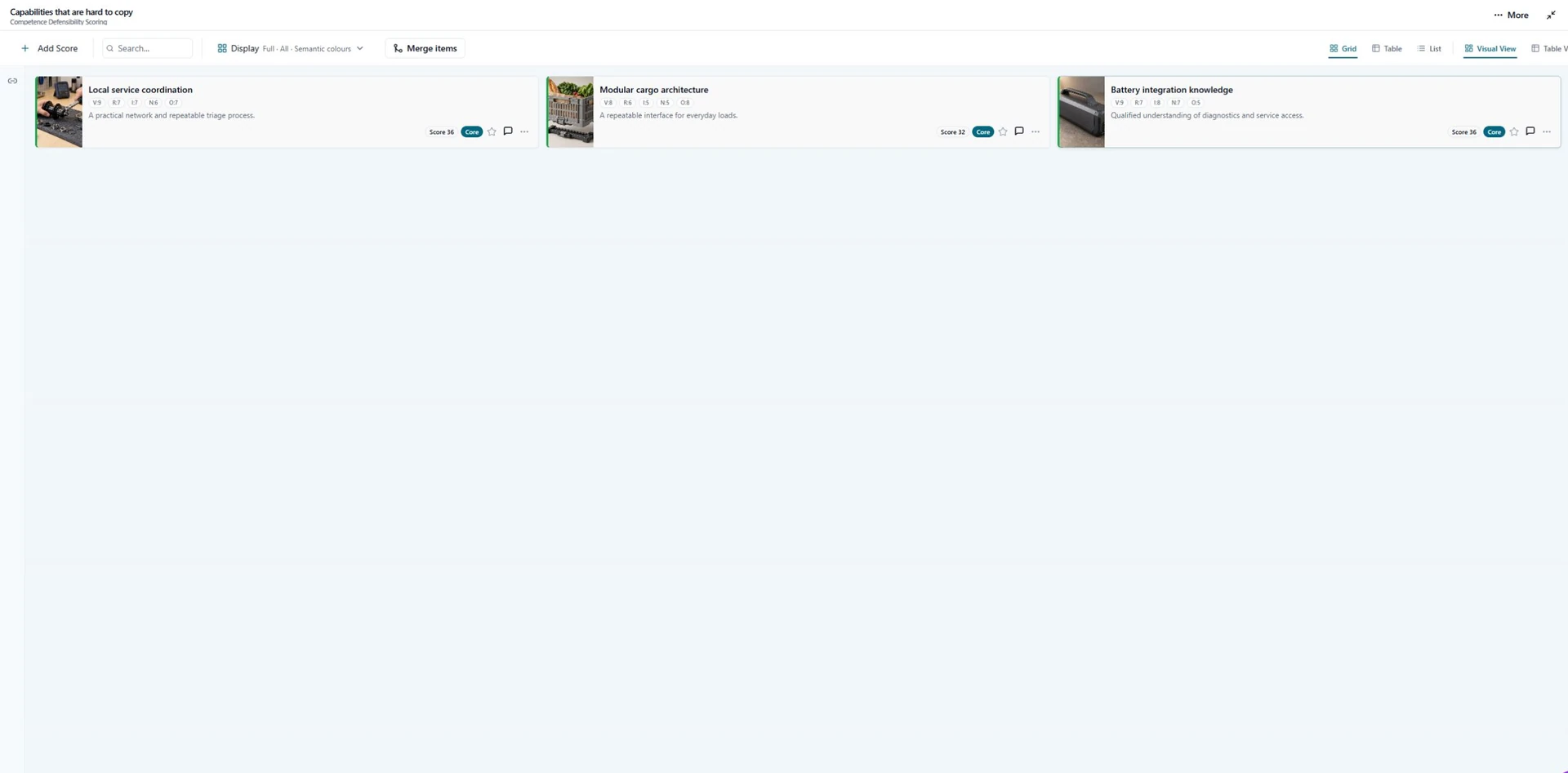The height and width of the screenshot is (773, 1568).
Task: Click the link icon in the left rail
Action: [12, 81]
